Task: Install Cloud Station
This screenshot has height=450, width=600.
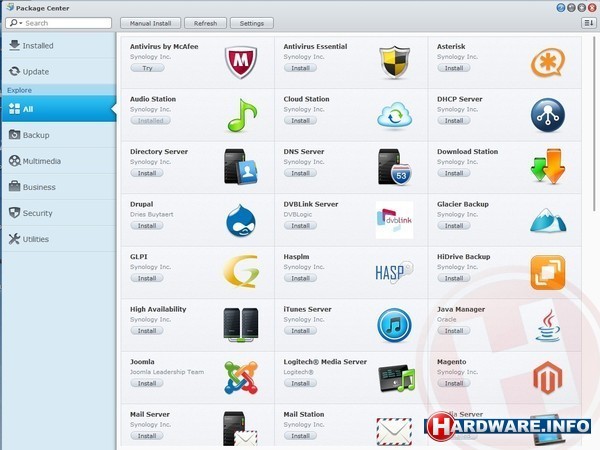Action: coord(300,121)
